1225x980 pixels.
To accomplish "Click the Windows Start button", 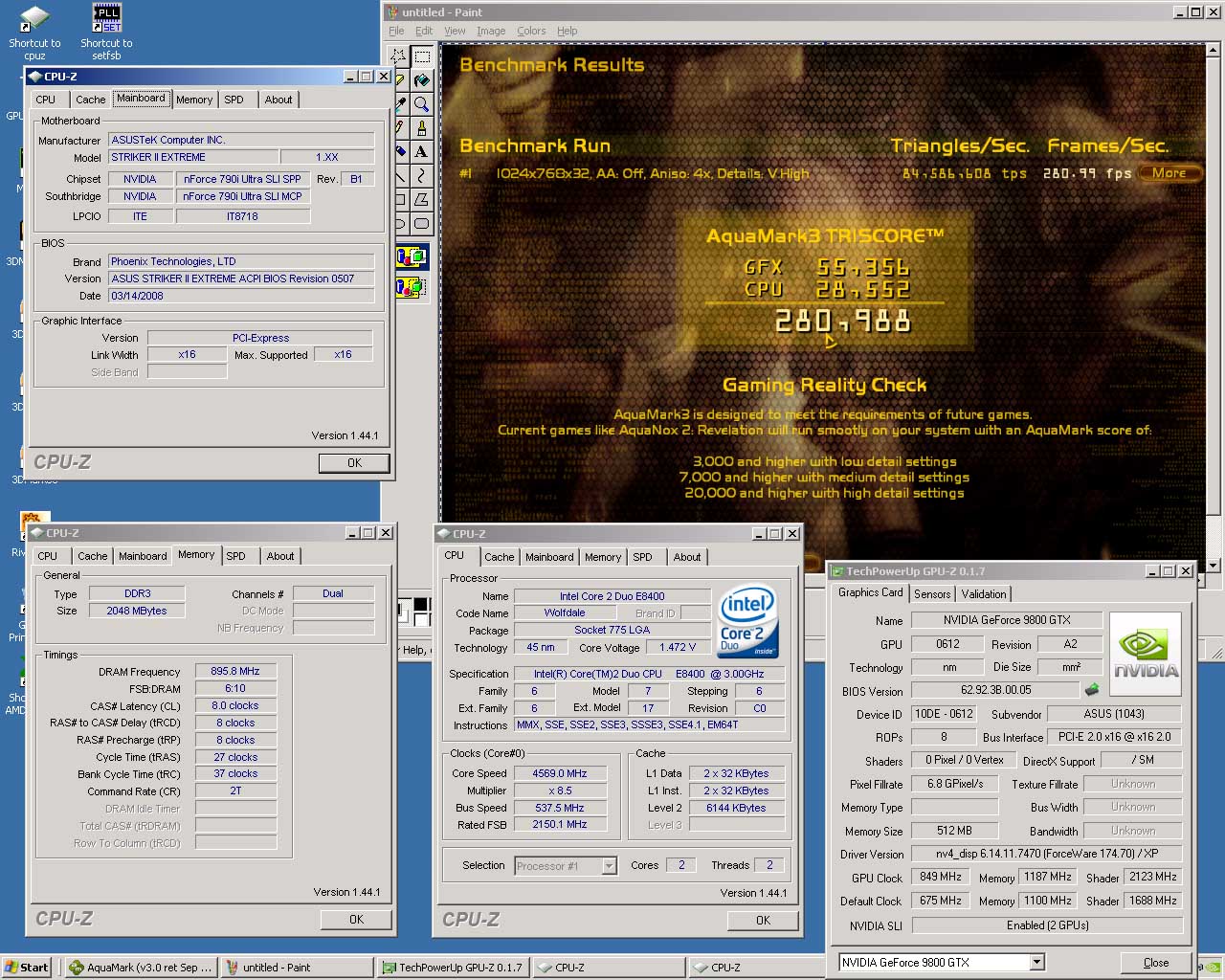I will (26, 968).
